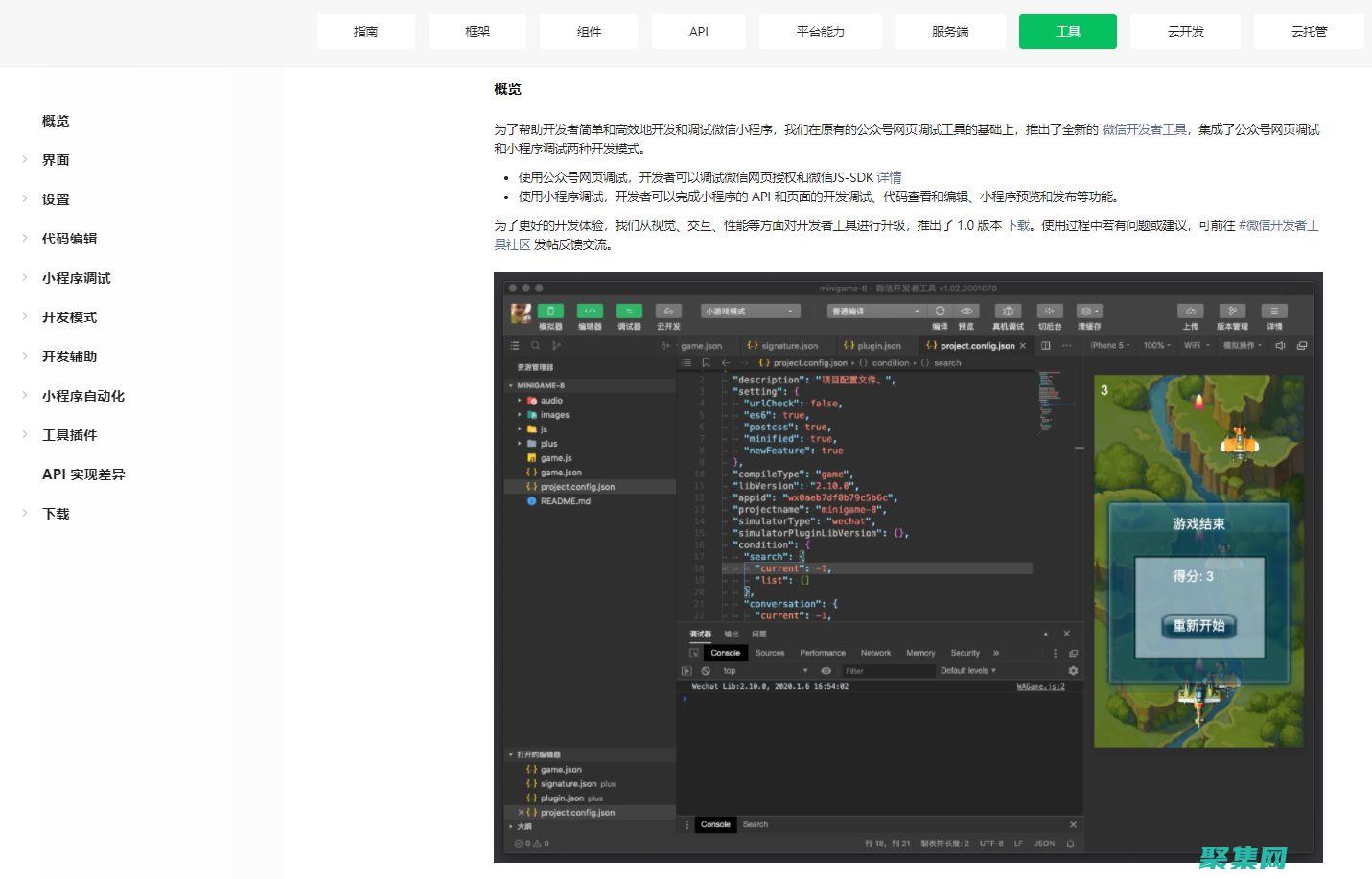The height and width of the screenshot is (879, 1372).
Task: Select the 调试器 (Debugger) icon
Action: (629, 310)
